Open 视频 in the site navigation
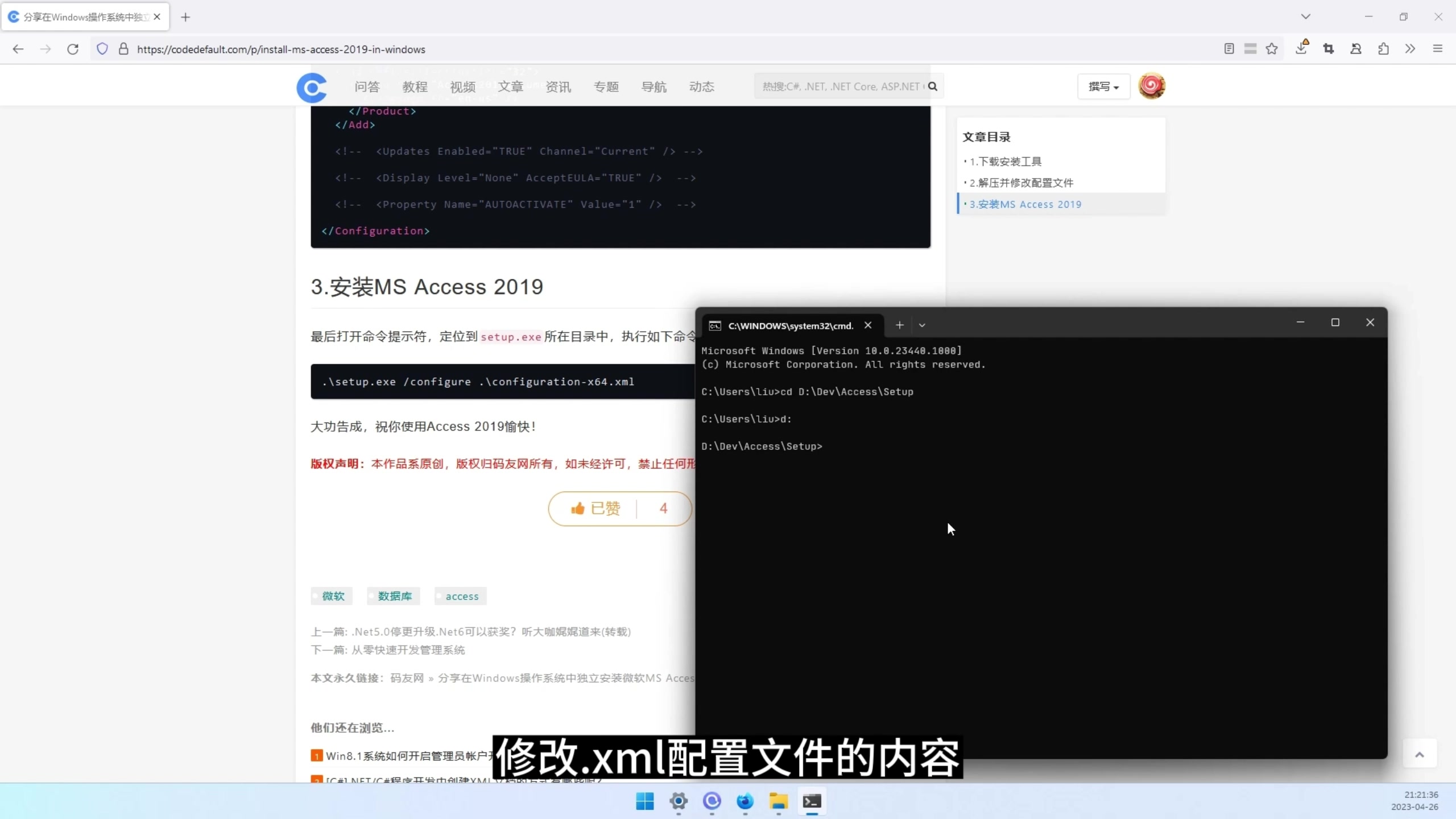1456x819 pixels. click(x=462, y=86)
